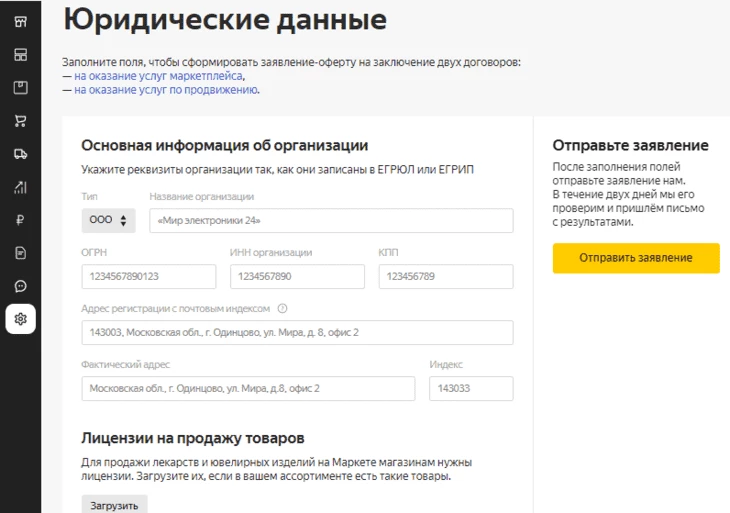730x513 pixels.
Task: Focus the Адрес регистрации input field
Action: coord(297,332)
